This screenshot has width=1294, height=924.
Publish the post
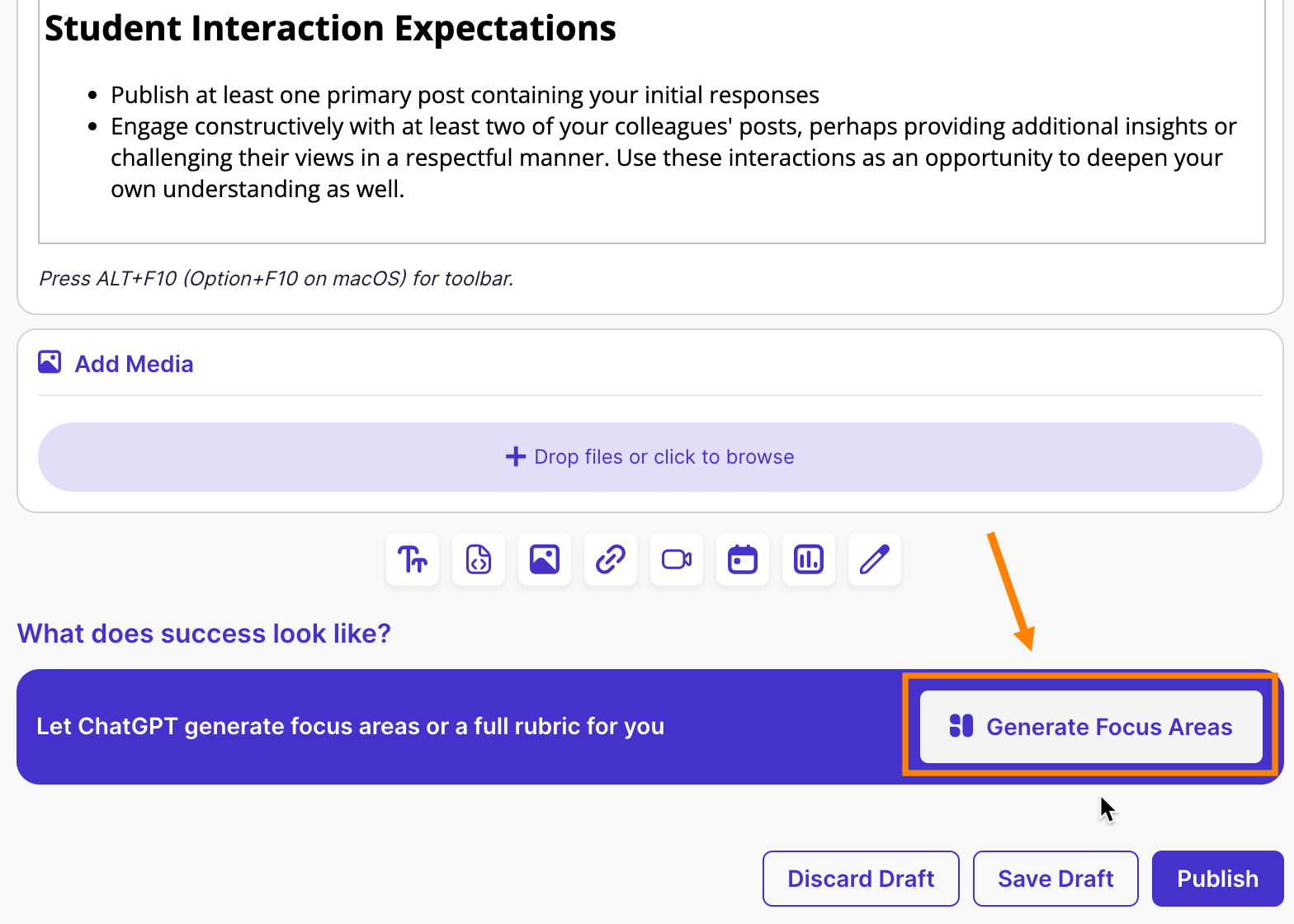(x=1217, y=879)
